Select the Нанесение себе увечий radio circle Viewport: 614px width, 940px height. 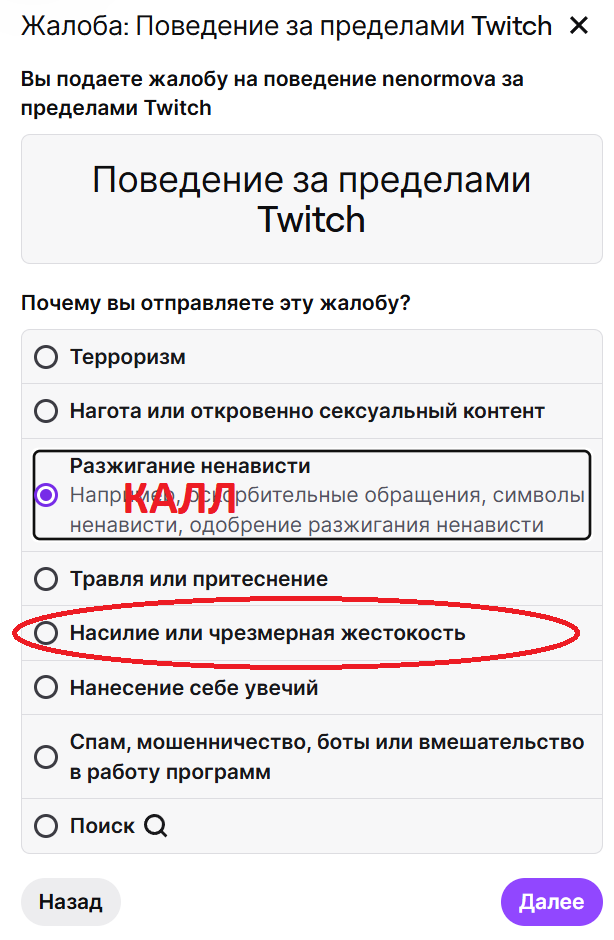46,687
